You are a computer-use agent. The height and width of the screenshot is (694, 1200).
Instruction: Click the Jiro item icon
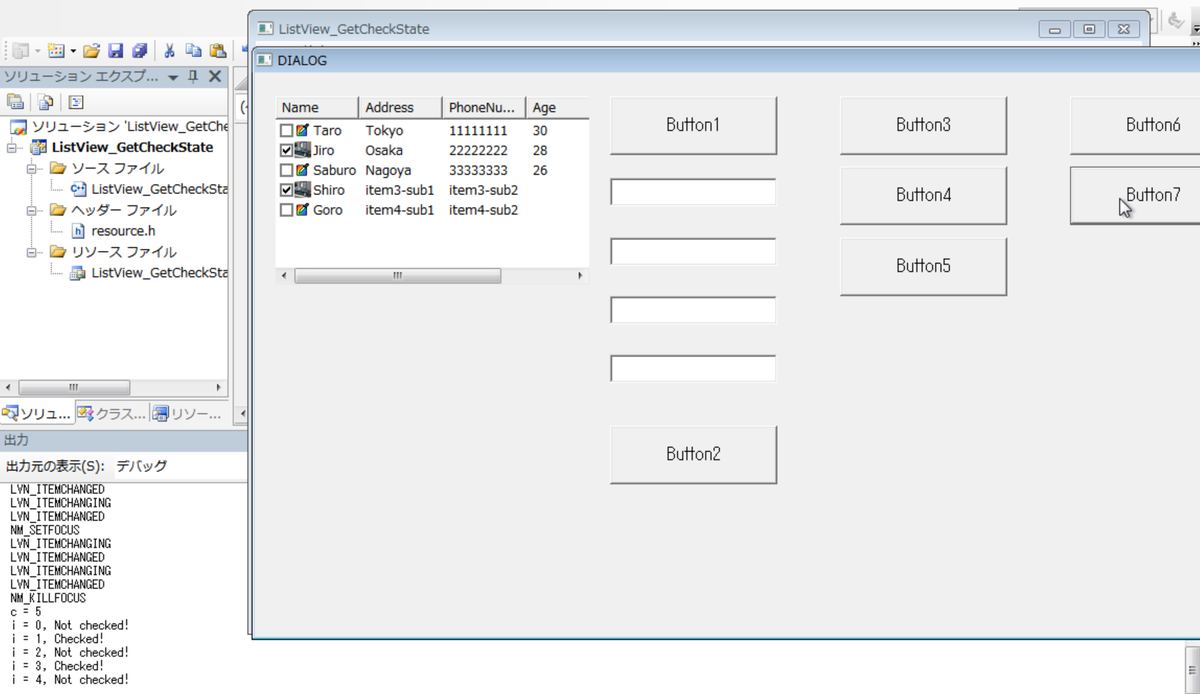point(302,150)
